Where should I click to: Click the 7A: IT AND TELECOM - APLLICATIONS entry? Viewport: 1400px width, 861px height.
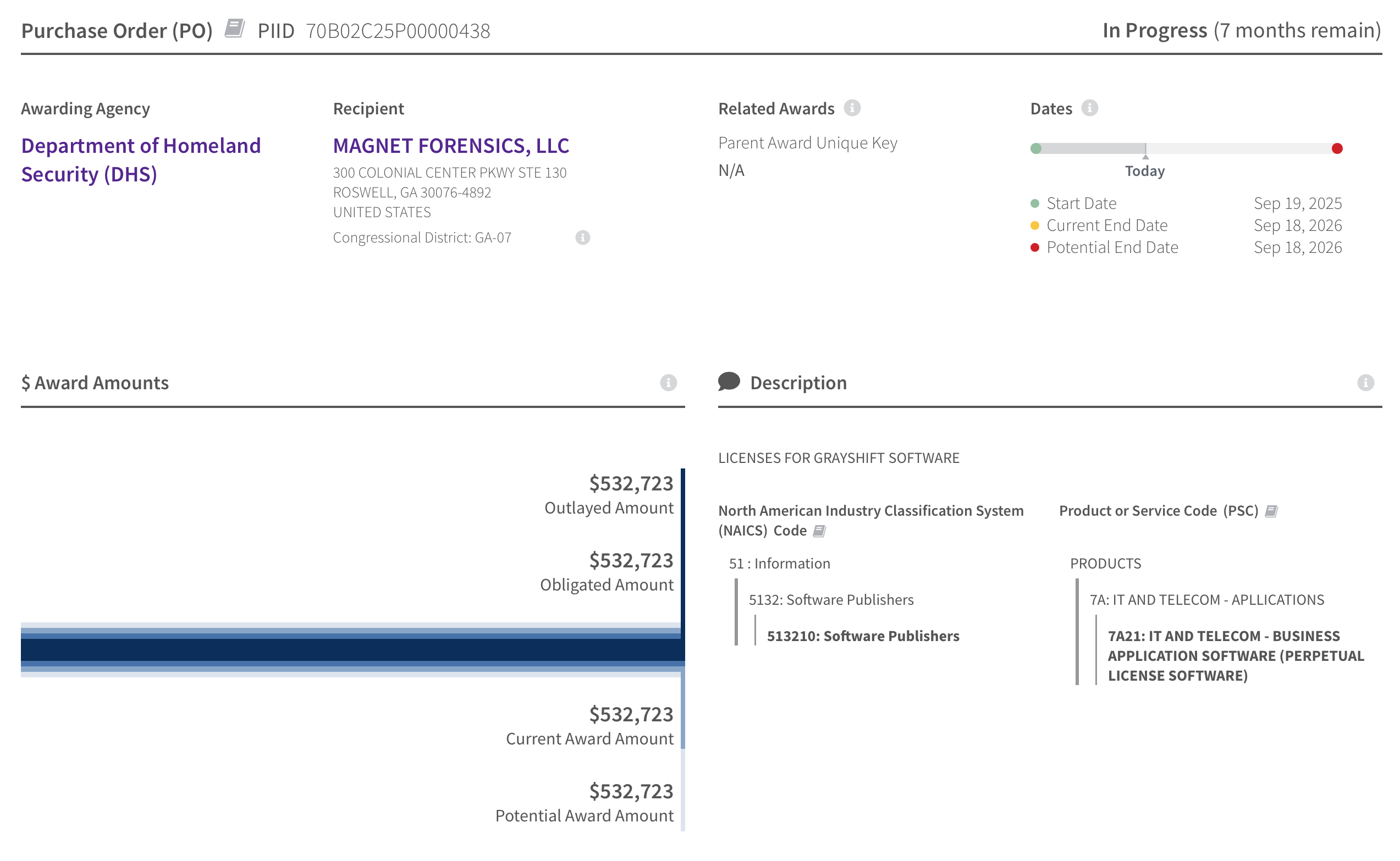point(1206,600)
